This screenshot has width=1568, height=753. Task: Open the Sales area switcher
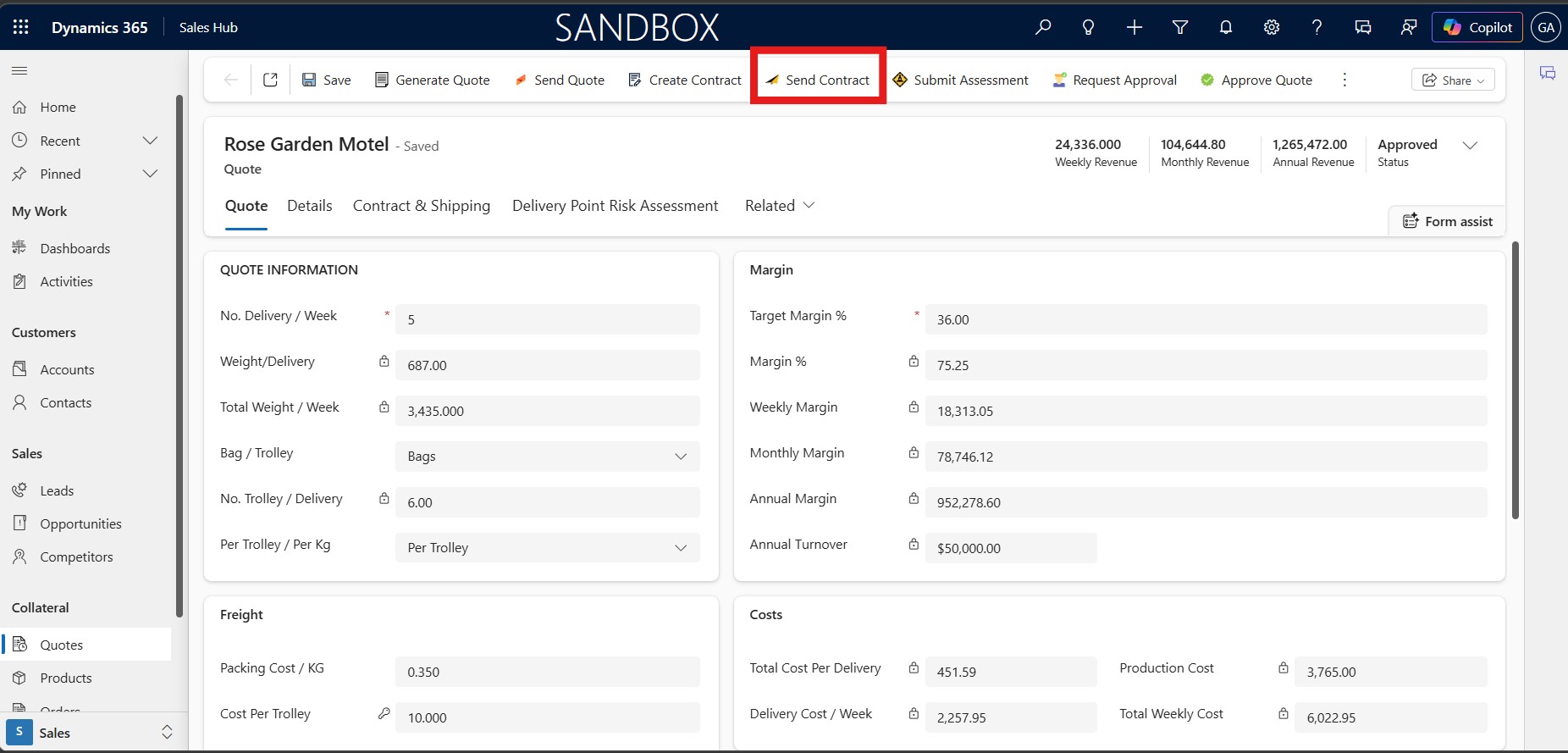[93, 732]
